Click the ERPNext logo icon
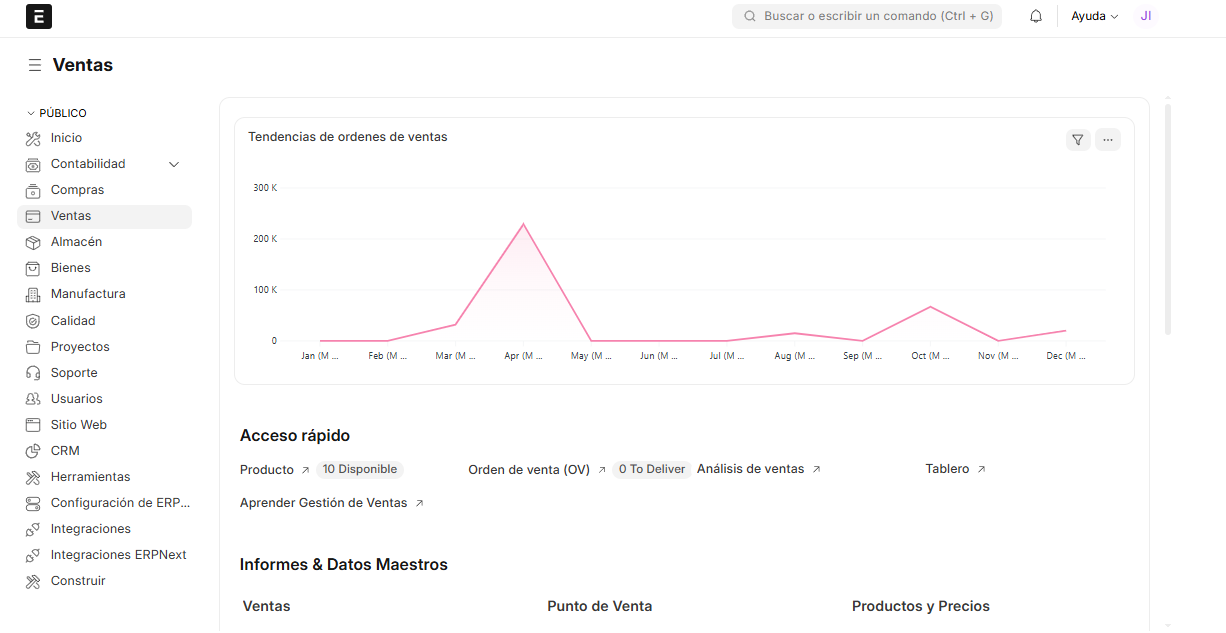 (38, 16)
